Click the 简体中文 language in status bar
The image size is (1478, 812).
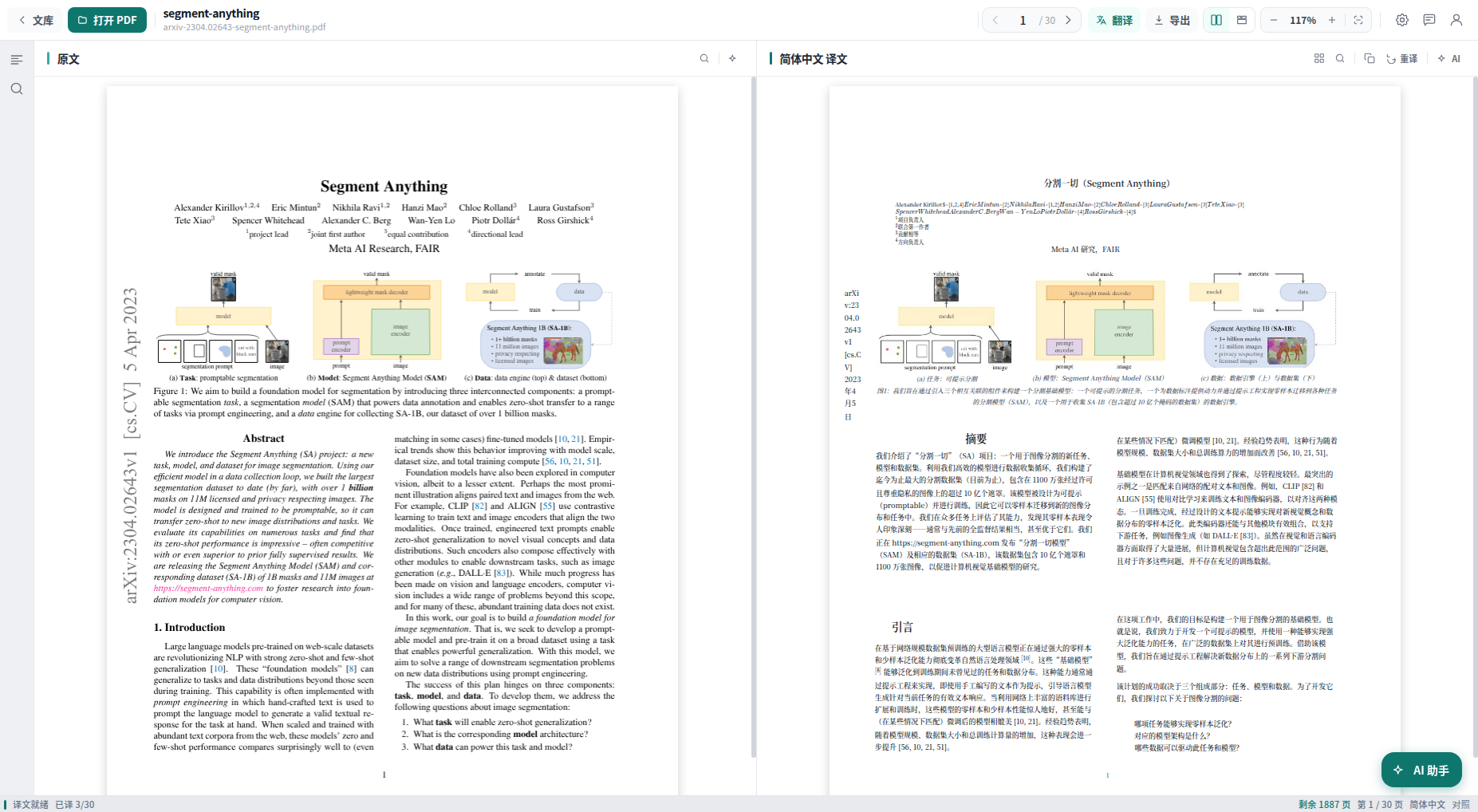(x=1427, y=804)
